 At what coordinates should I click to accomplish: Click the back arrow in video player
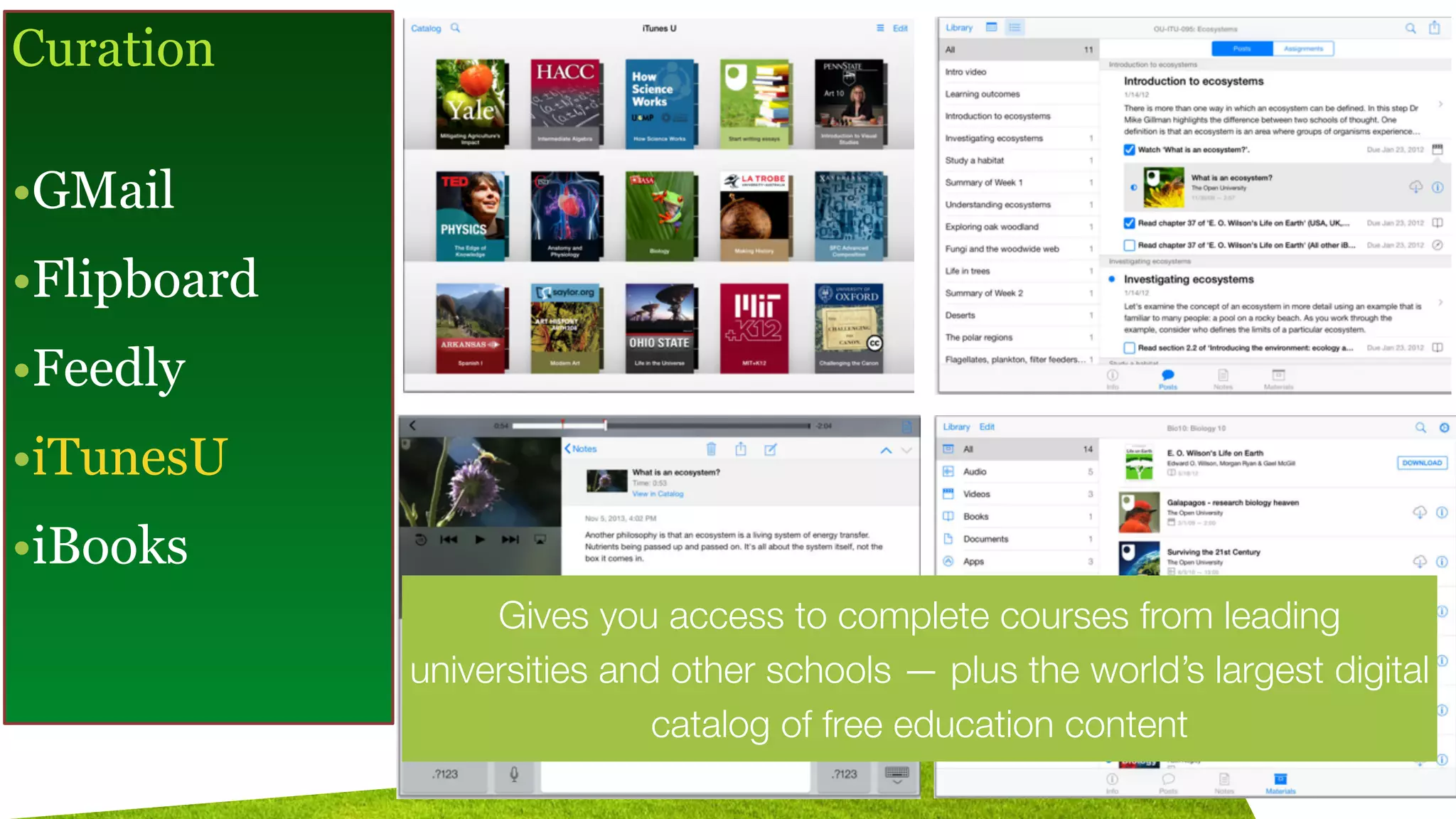tap(412, 425)
